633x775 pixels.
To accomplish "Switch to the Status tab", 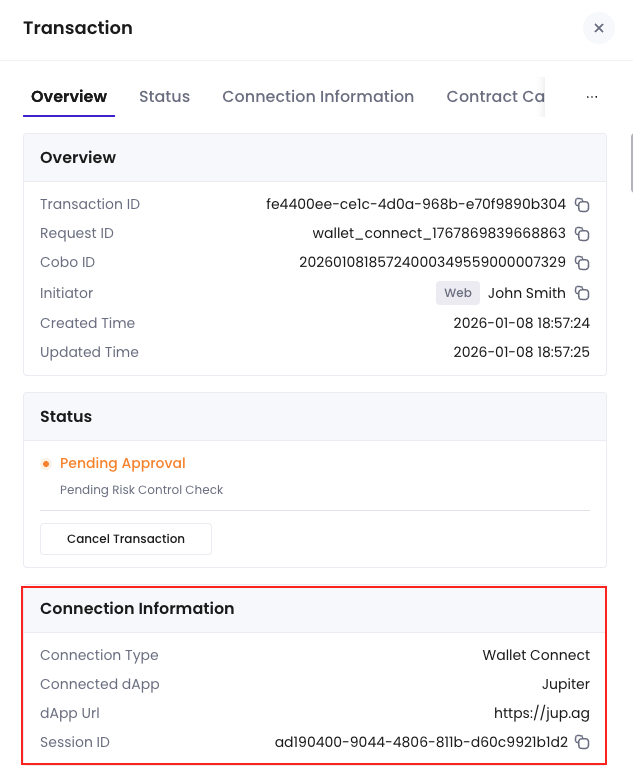I will point(164,97).
